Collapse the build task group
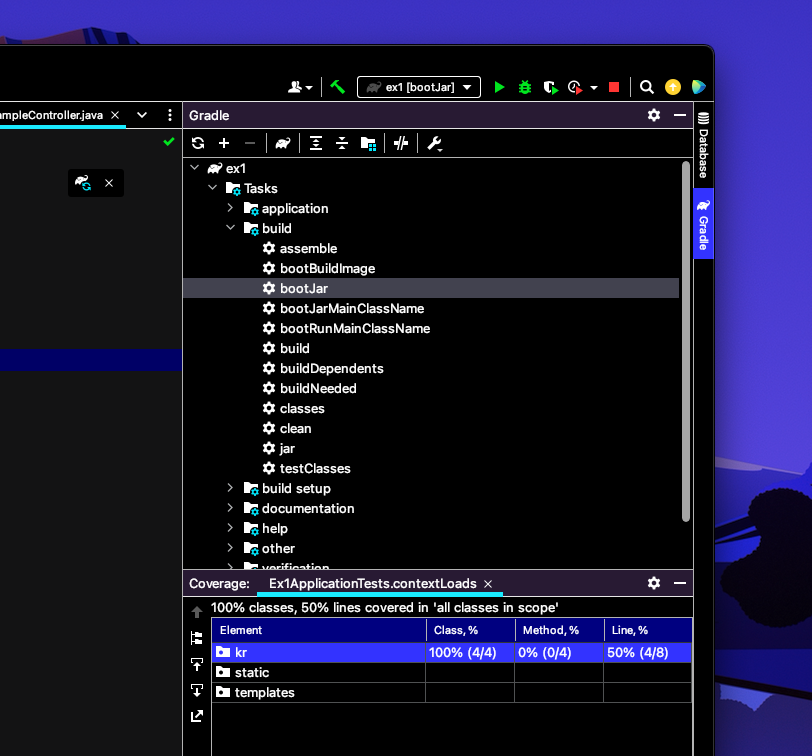 230,227
